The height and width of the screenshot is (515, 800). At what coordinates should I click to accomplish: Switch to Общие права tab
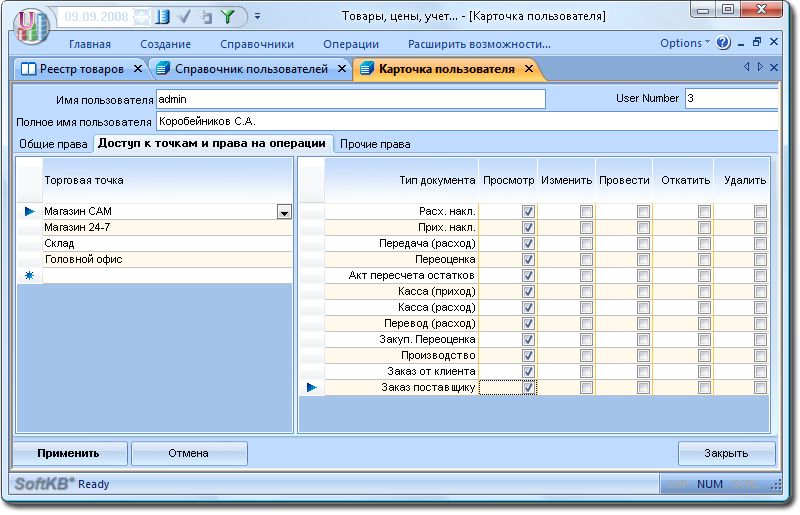click(x=53, y=144)
